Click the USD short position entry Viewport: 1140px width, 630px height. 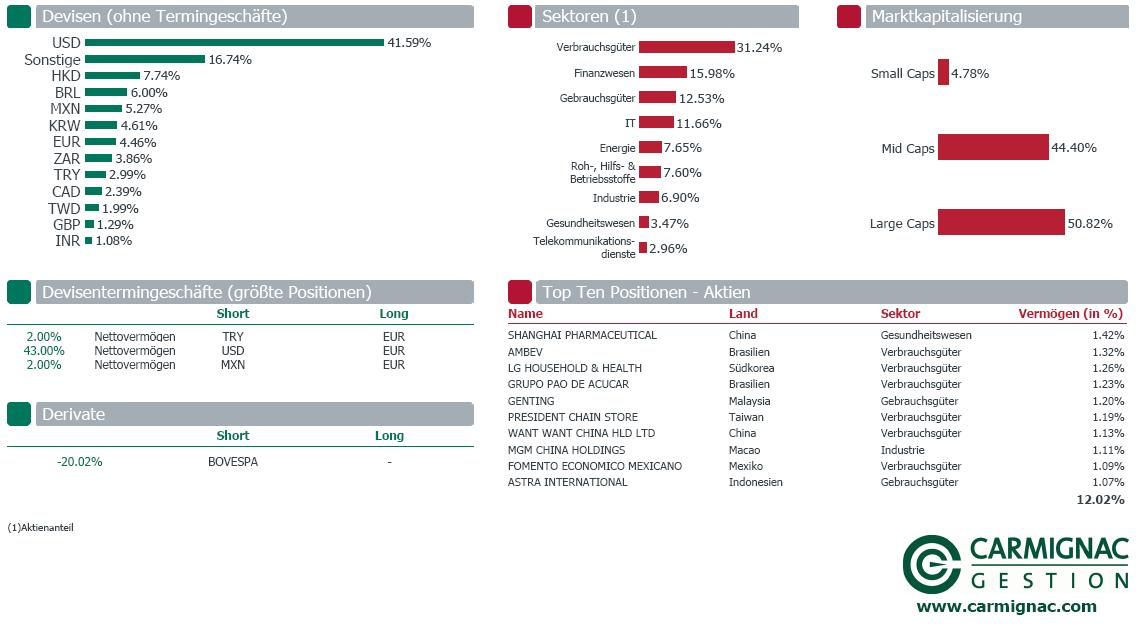coord(233,351)
